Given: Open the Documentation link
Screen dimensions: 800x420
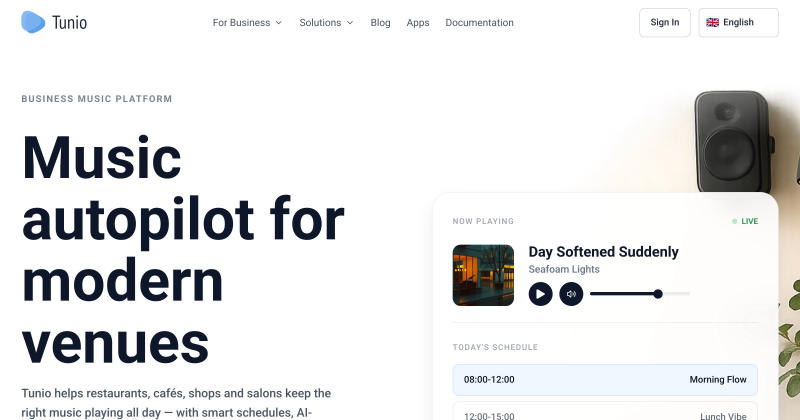Looking at the screenshot, I should (479, 22).
